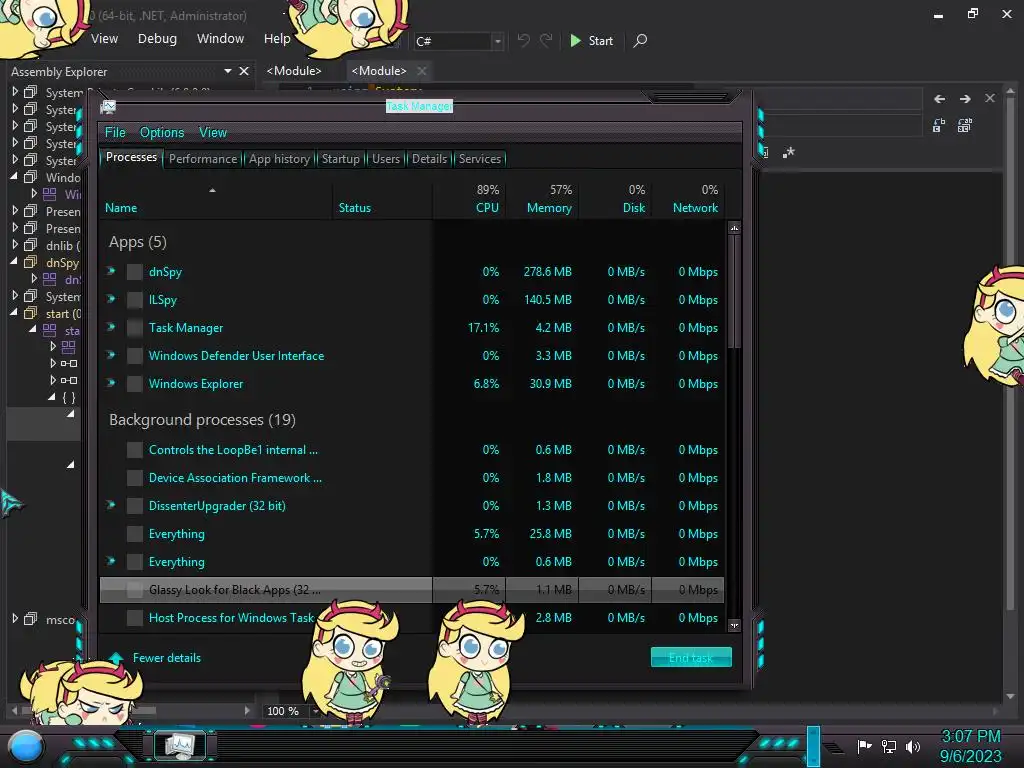Switch to the Details tab
The image size is (1024, 768).
click(429, 159)
